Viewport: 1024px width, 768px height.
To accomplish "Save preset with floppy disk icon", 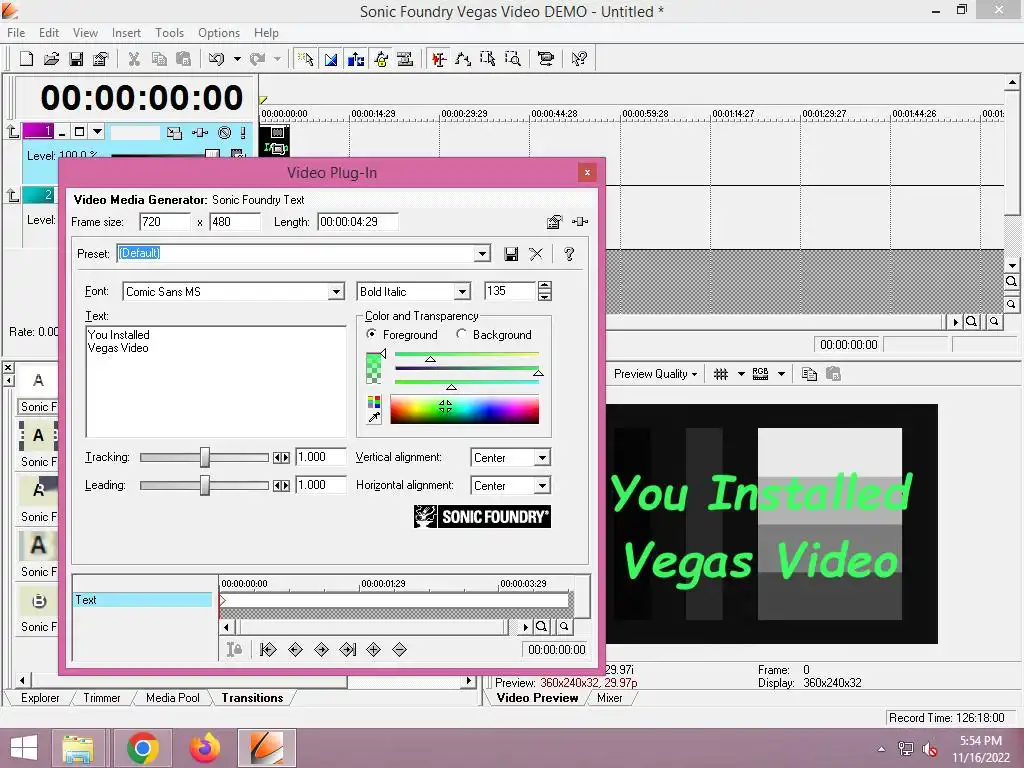I will coord(511,254).
